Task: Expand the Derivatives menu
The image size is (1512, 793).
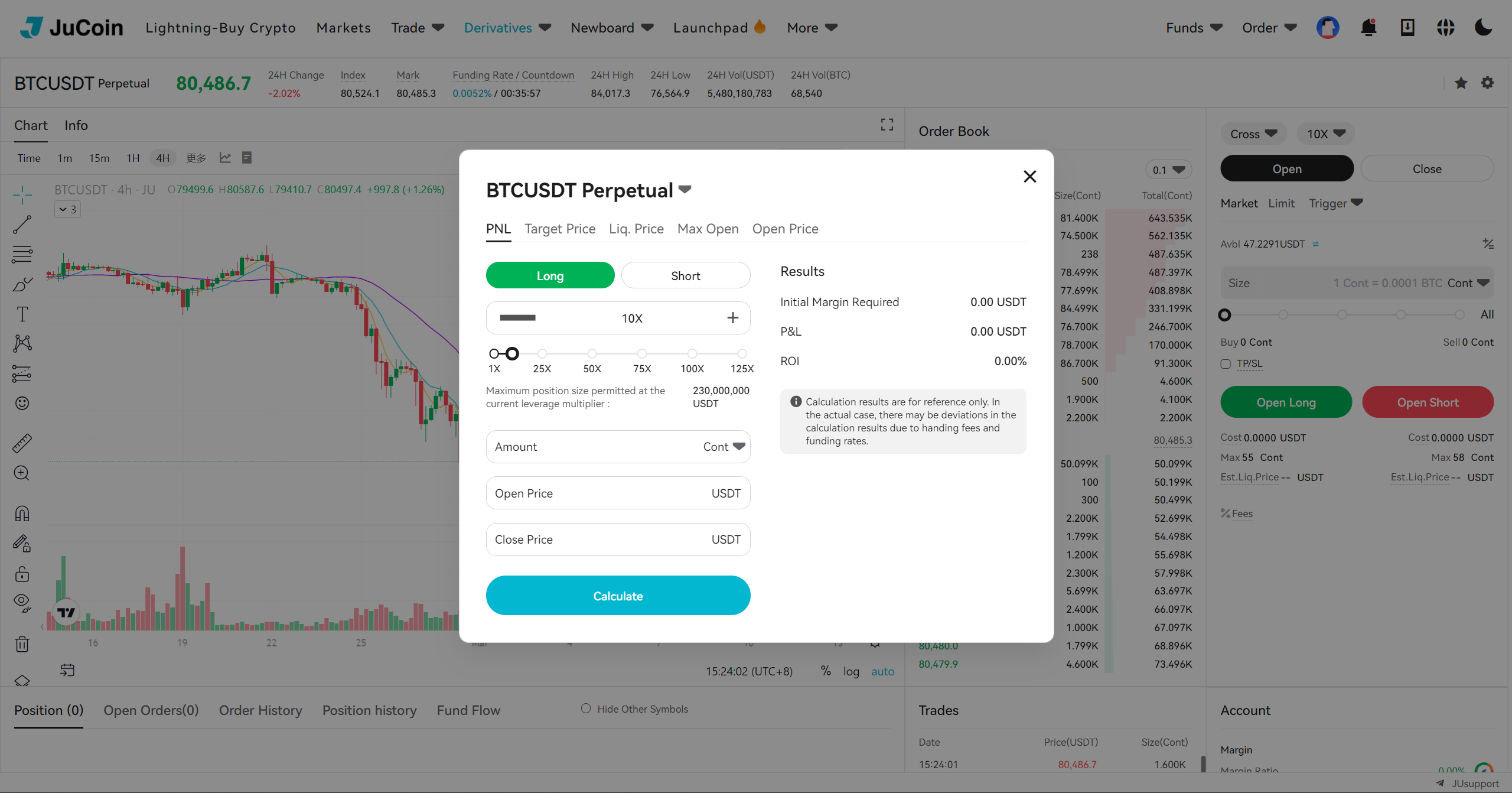Action: click(507, 28)
